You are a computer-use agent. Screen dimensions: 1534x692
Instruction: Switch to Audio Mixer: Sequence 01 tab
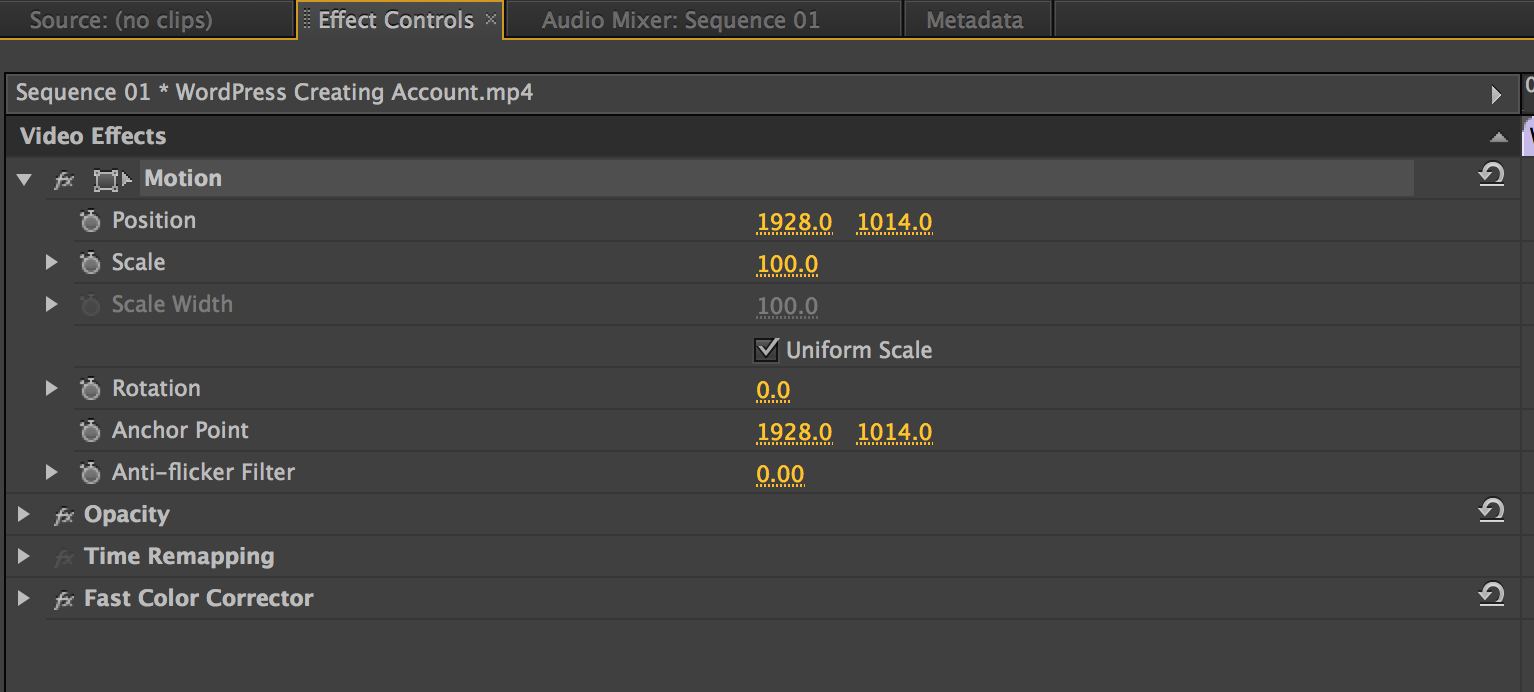click(680, 20)
